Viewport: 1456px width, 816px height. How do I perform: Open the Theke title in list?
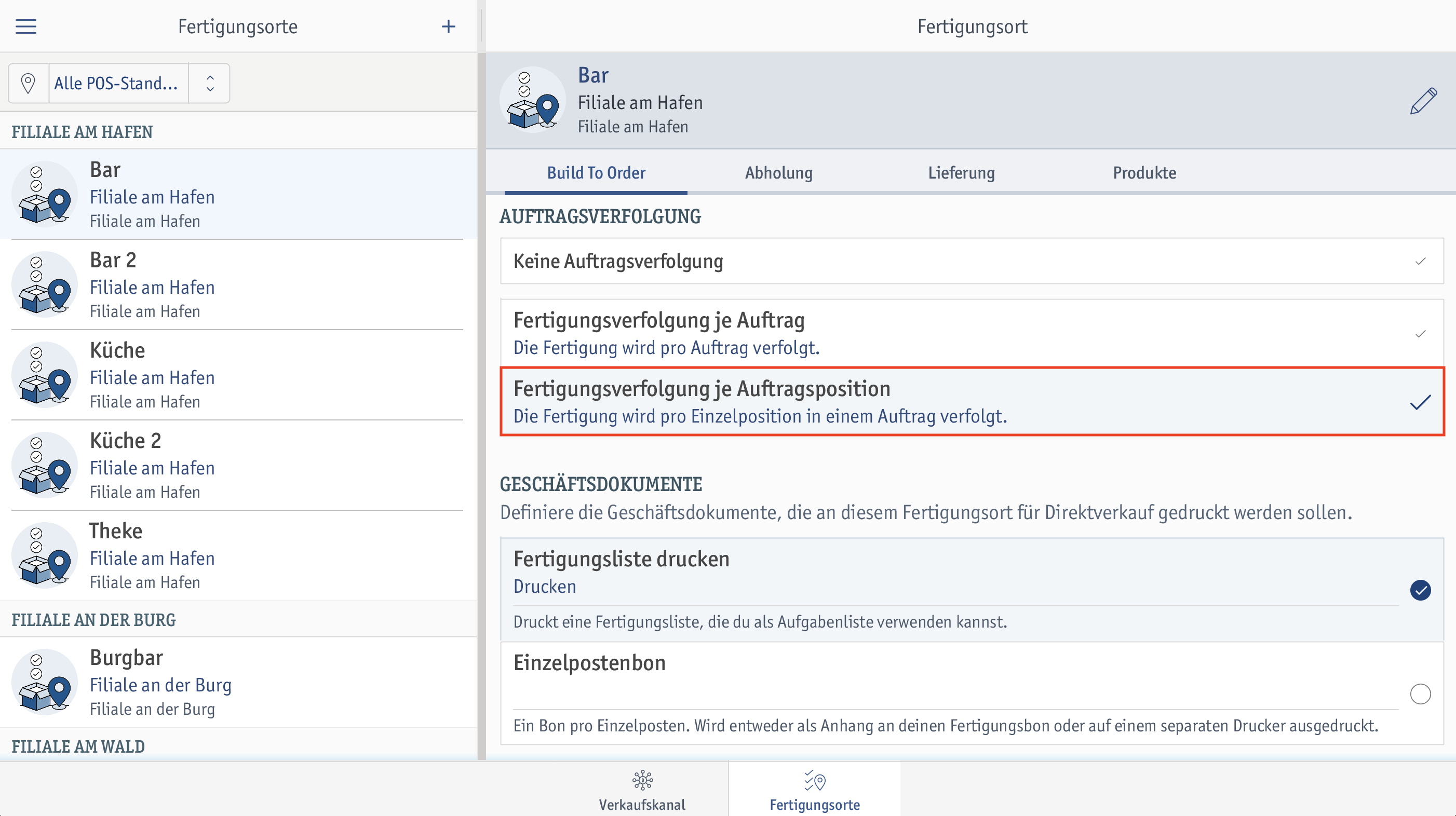(116, 531)
